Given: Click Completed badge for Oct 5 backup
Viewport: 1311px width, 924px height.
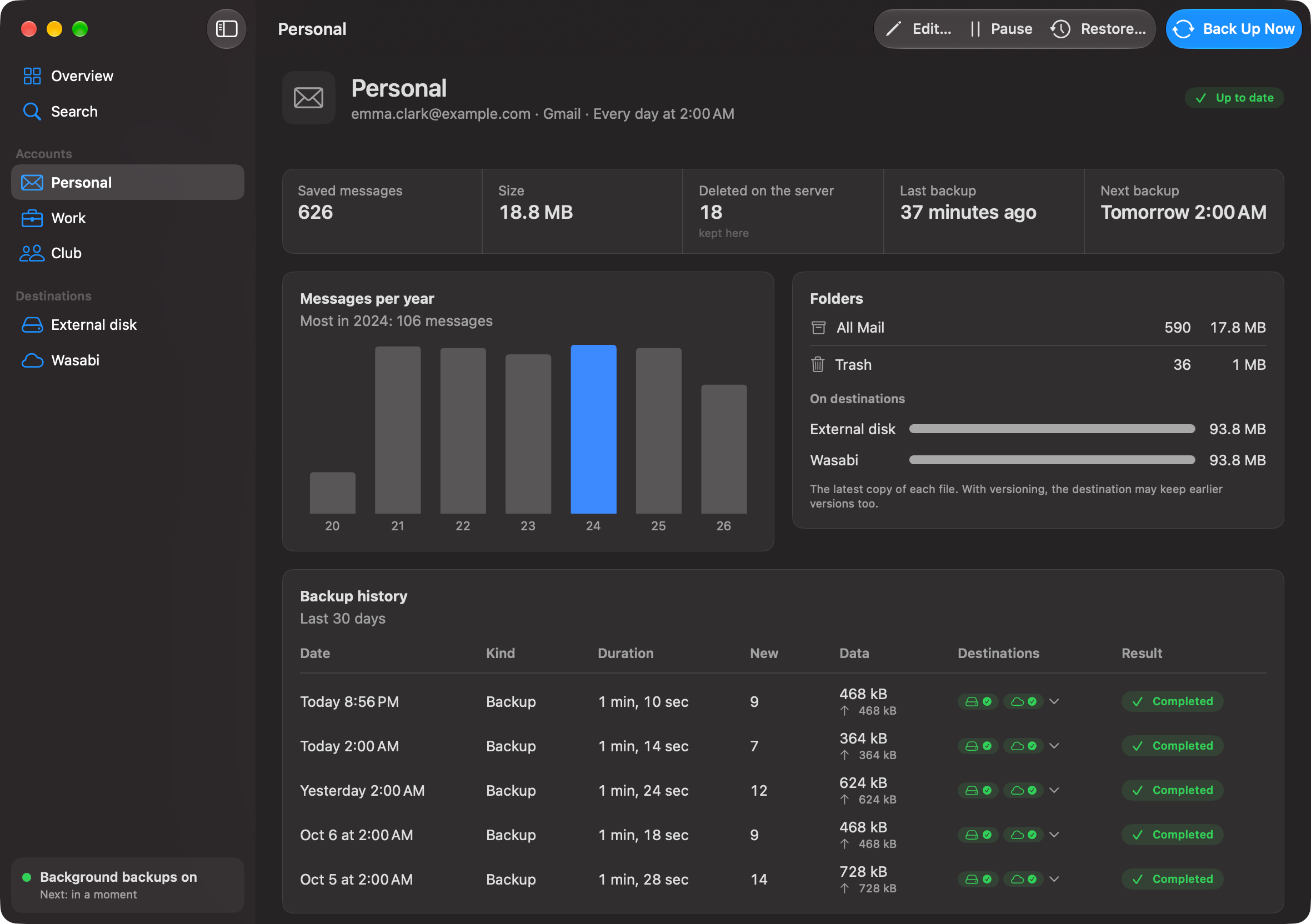Looking at the screenshot, I should [x=1172, y=879].
